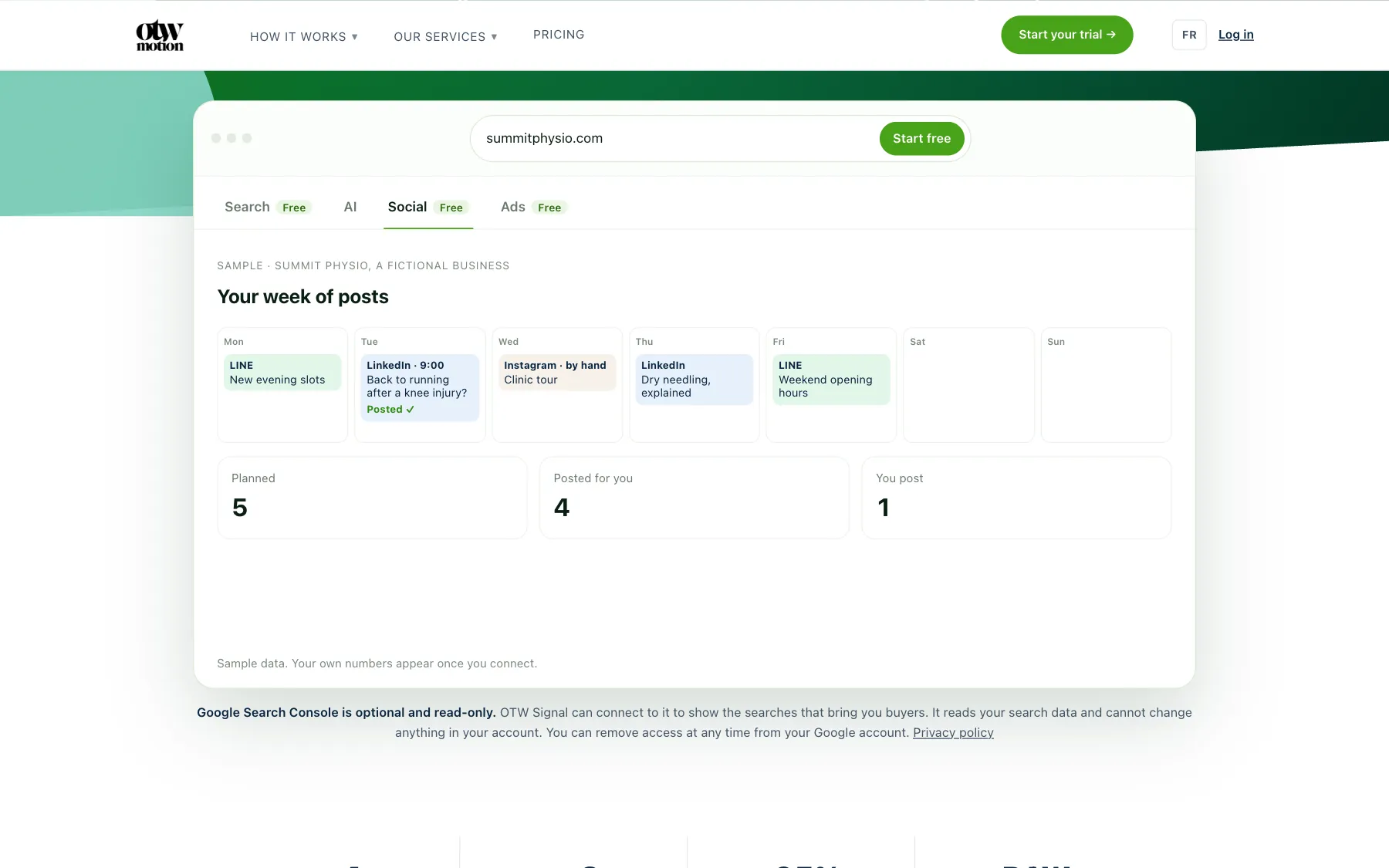Click the Posted for you 4 card

click(x=694, y=498)
